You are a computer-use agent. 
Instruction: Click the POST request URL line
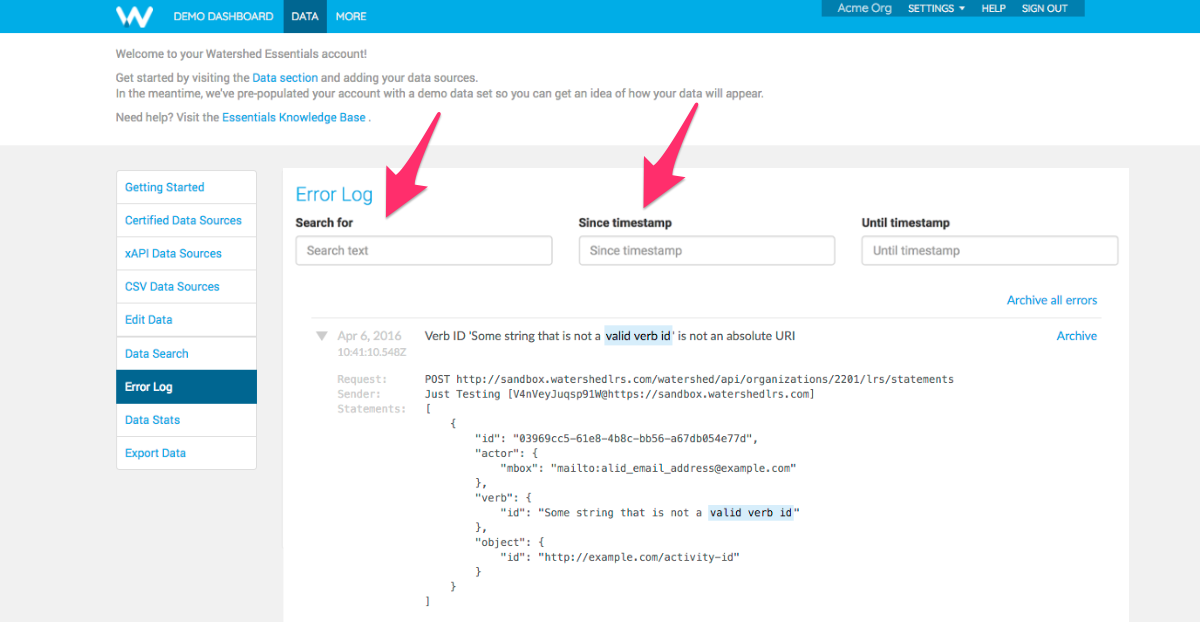[x=689, y=380]
